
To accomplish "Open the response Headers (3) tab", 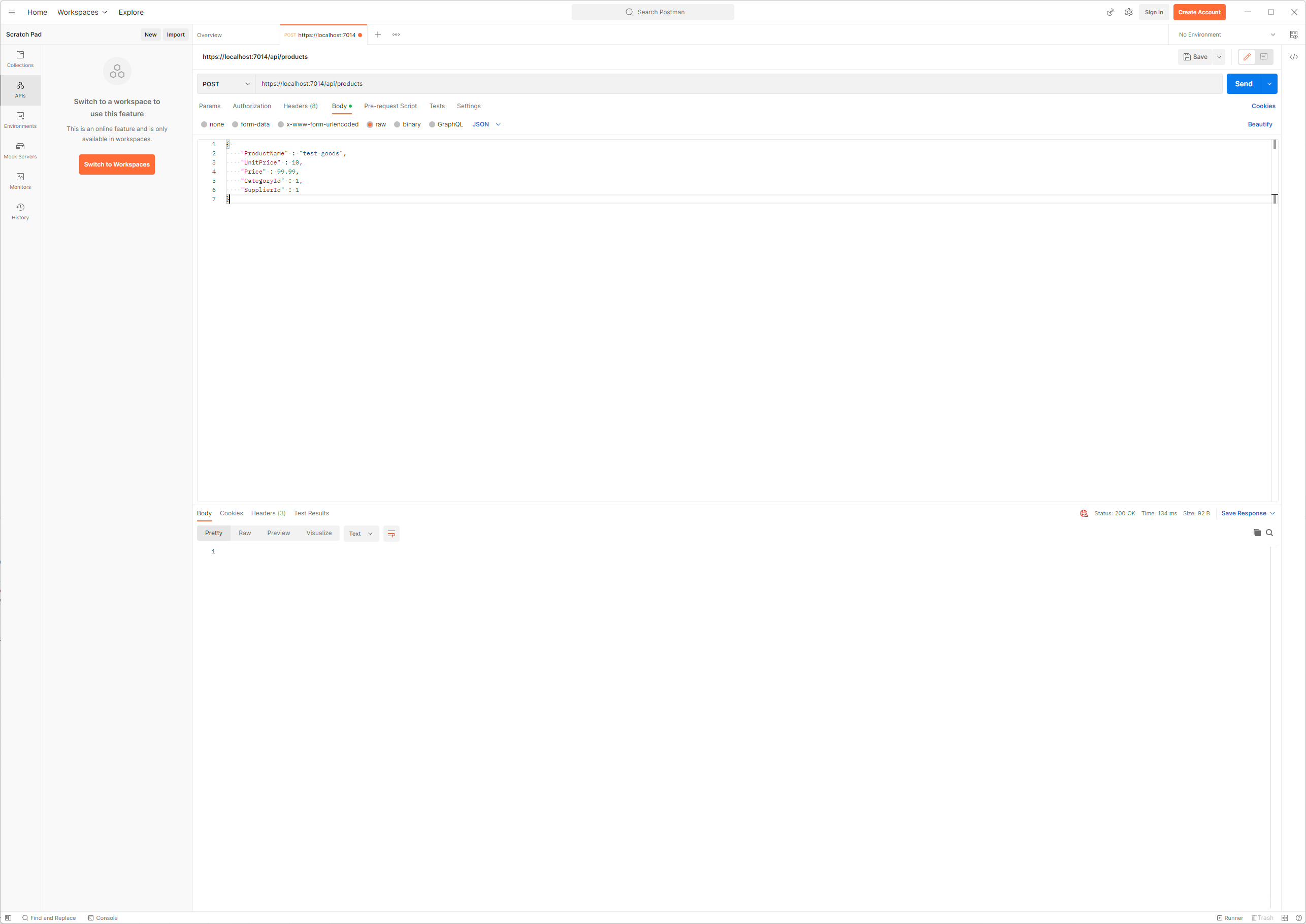I will [x=268, y=513].
